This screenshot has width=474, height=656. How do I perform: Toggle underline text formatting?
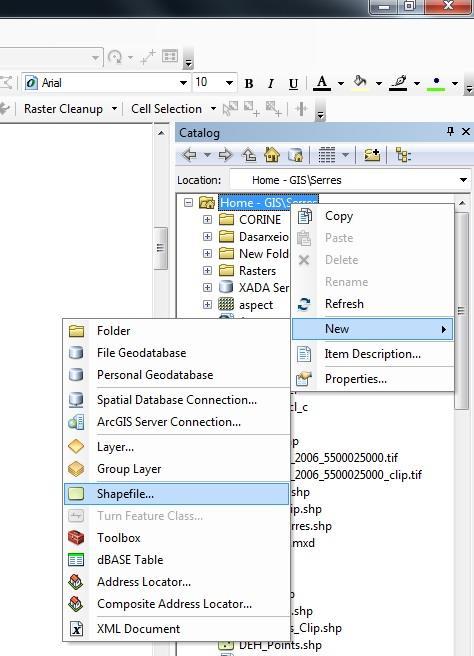[x=293, y=84]
